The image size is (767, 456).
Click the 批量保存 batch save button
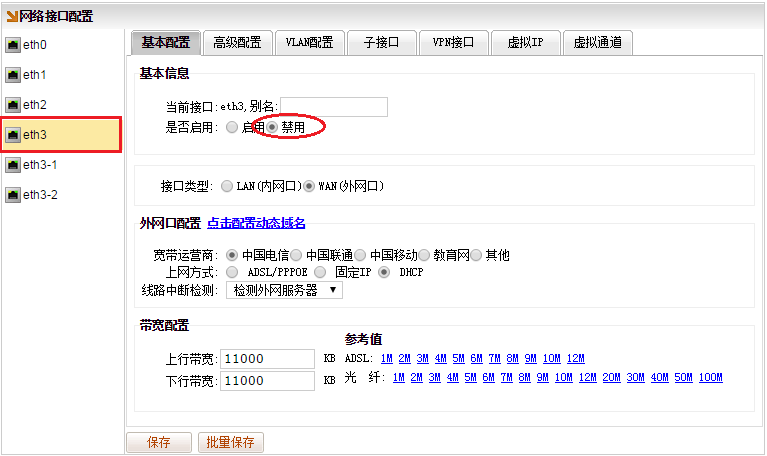pyautogui.click(x=230, y=442)
